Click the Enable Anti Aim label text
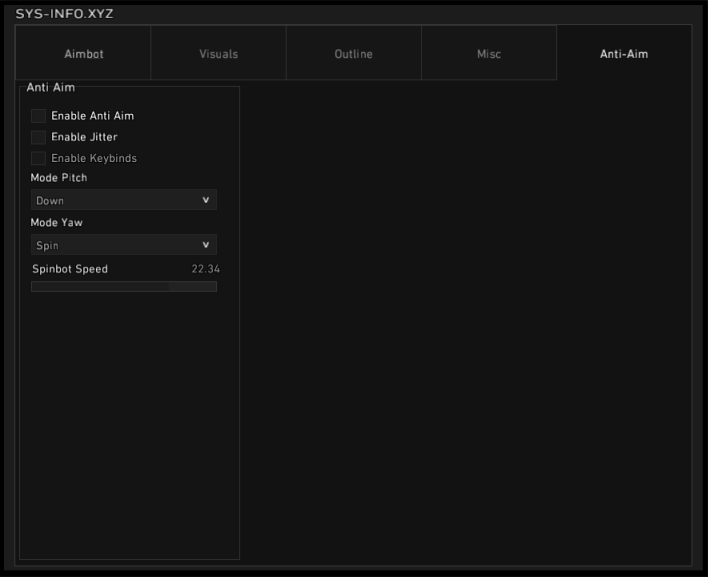708x577 pixels. pos(92,116)
